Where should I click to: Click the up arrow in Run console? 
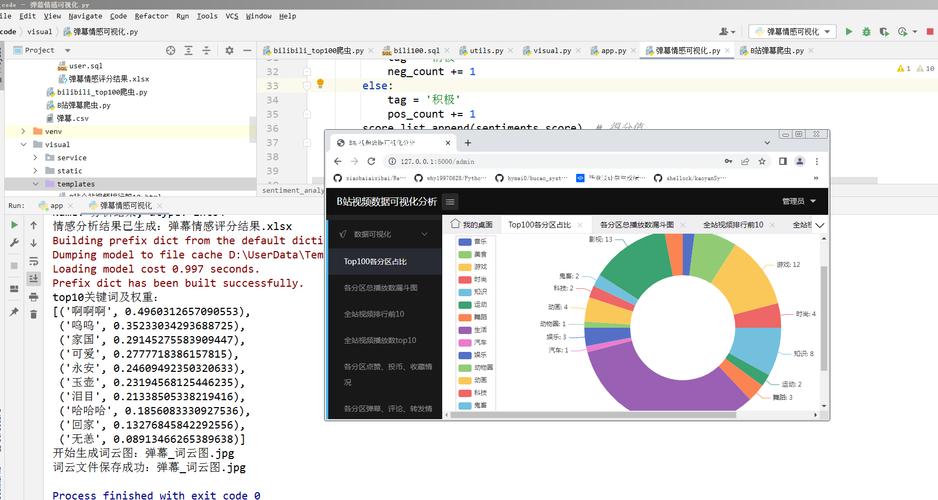point(34,225)
